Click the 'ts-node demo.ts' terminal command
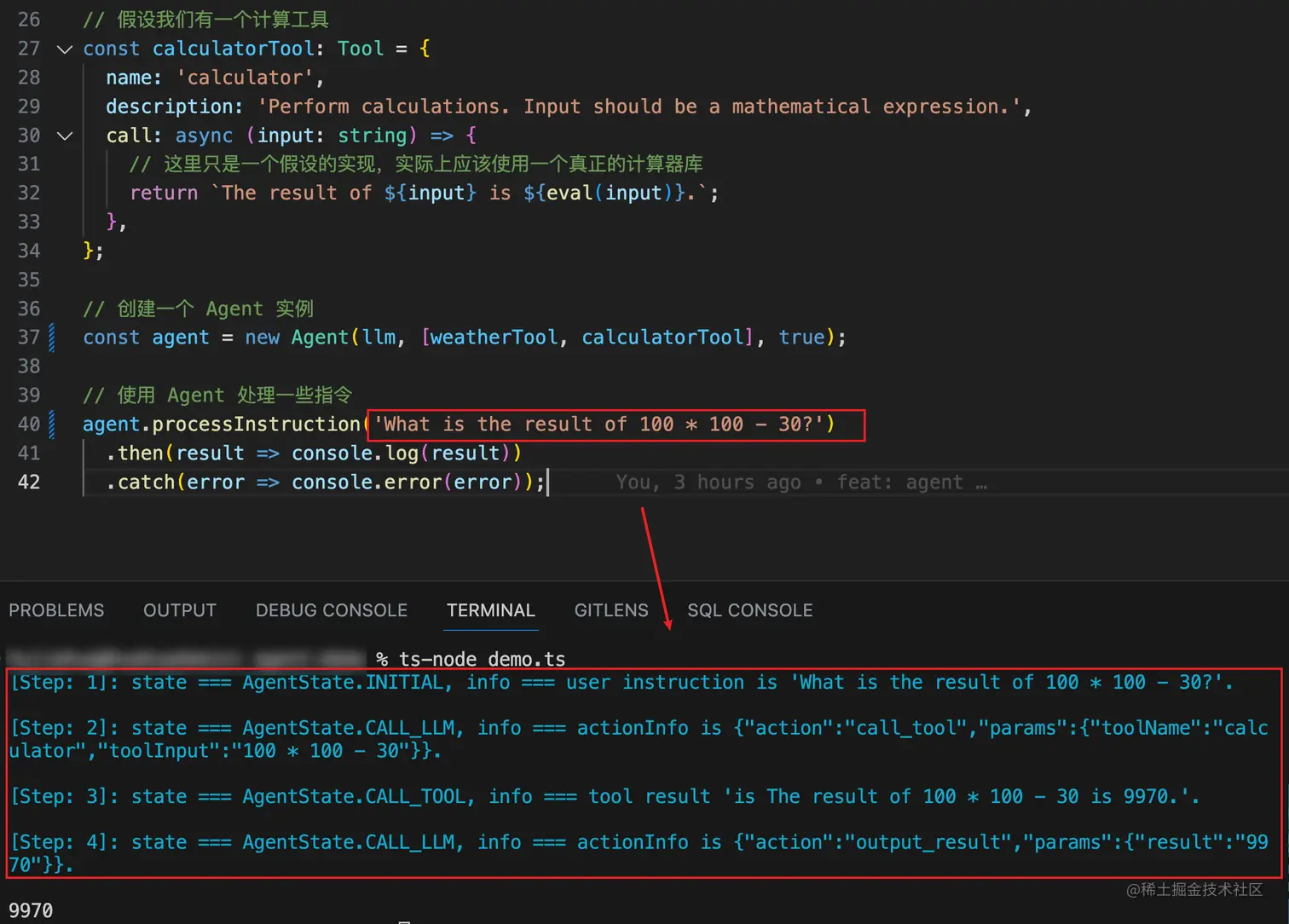The image size is (1289, 924). (483, 659)
